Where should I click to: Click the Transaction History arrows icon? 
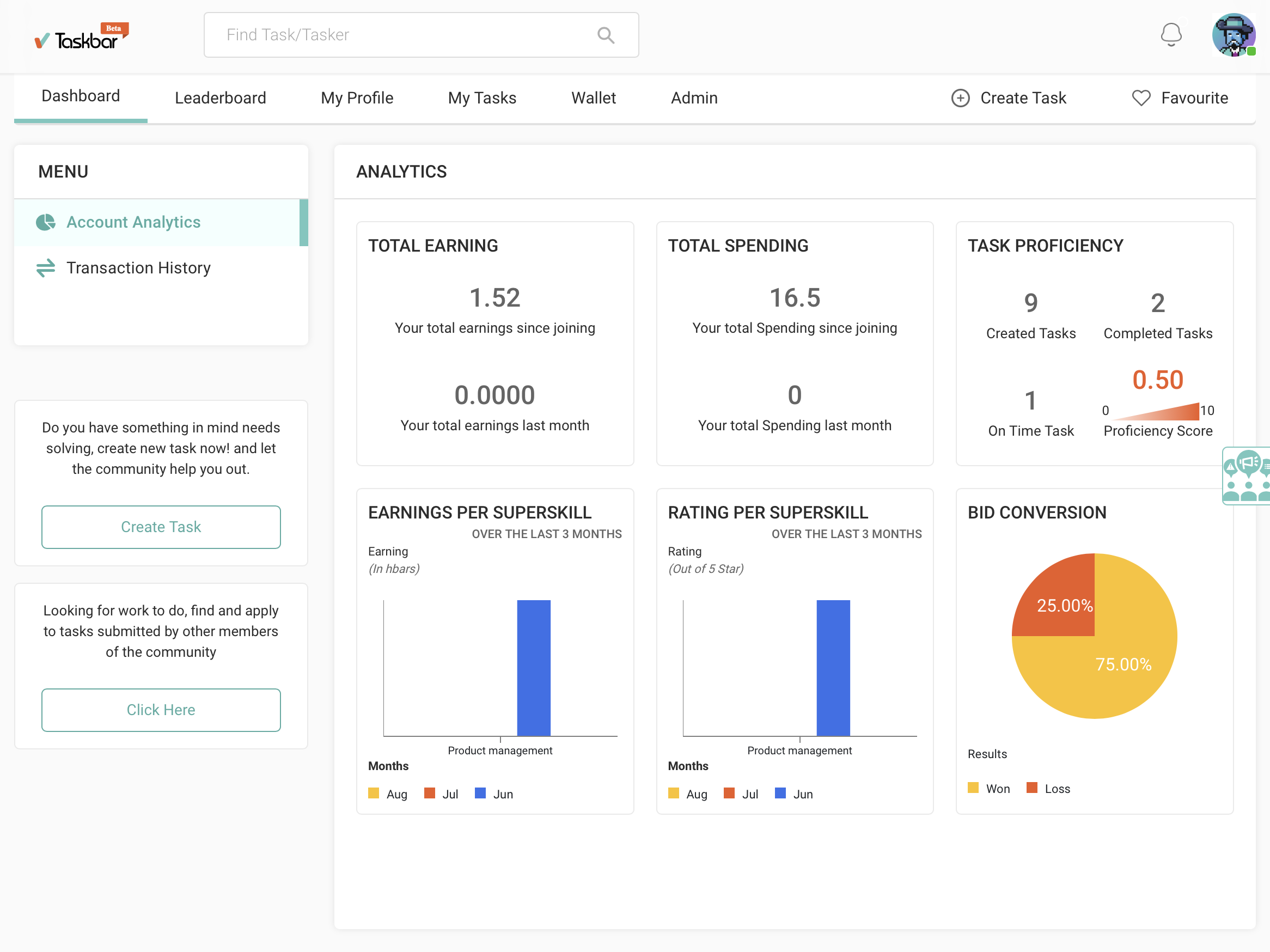point(45,267)
